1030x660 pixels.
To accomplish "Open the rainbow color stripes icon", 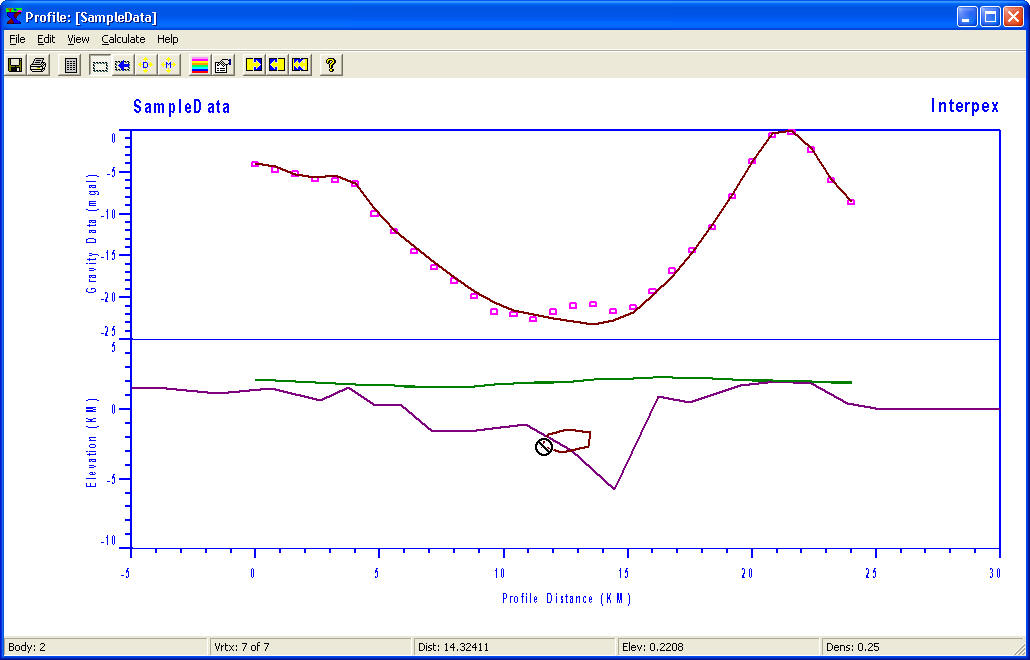I will point(200,65).
